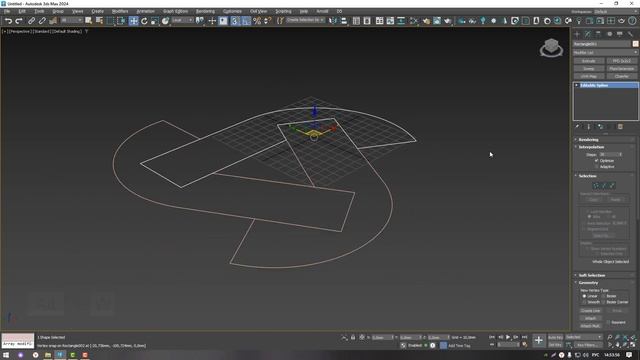The height and width of the screenshot is (360, 640).
Task: Click Zoom Extents viewport navigation icon
Action: click(625, 338)
